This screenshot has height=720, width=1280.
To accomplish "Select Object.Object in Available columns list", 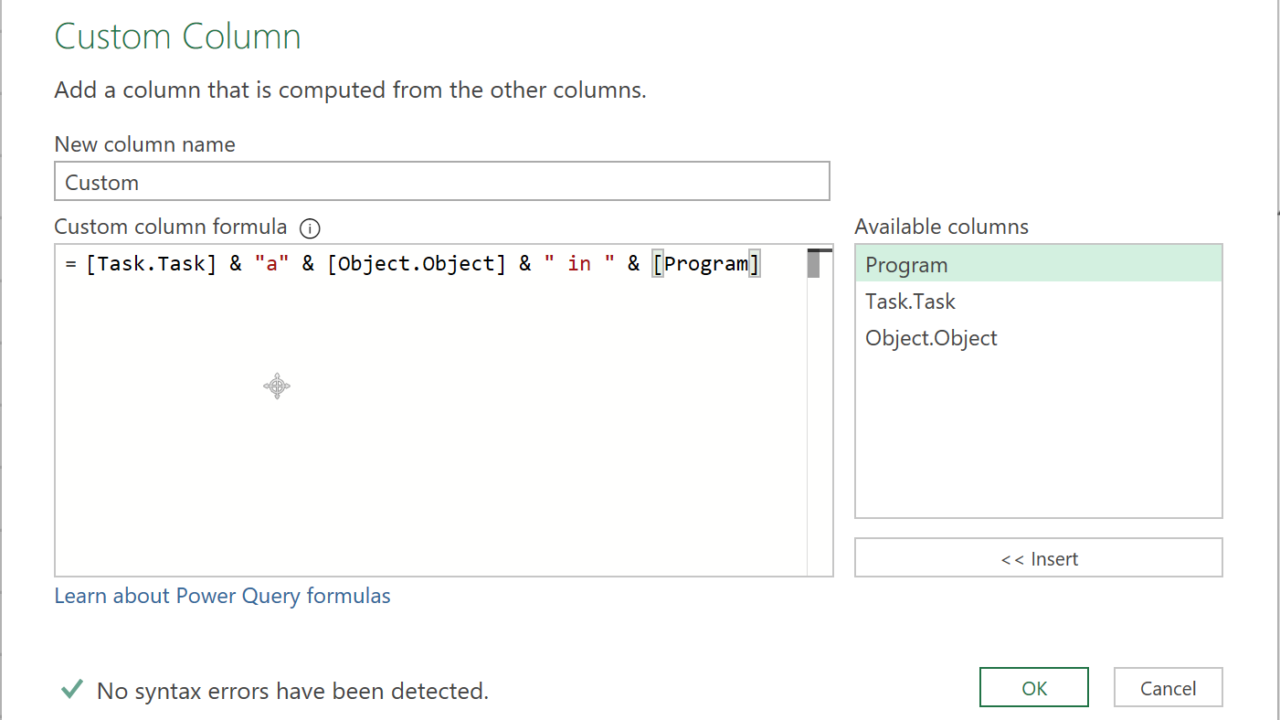I will [x=1038, y=338].
